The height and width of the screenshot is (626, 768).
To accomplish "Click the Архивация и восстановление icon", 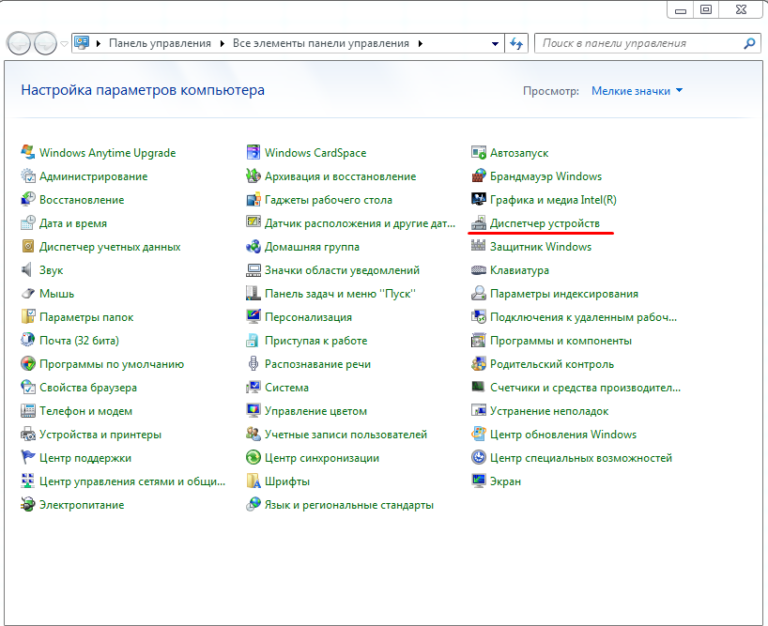I will pyautogui.click(x=253, y=175).
